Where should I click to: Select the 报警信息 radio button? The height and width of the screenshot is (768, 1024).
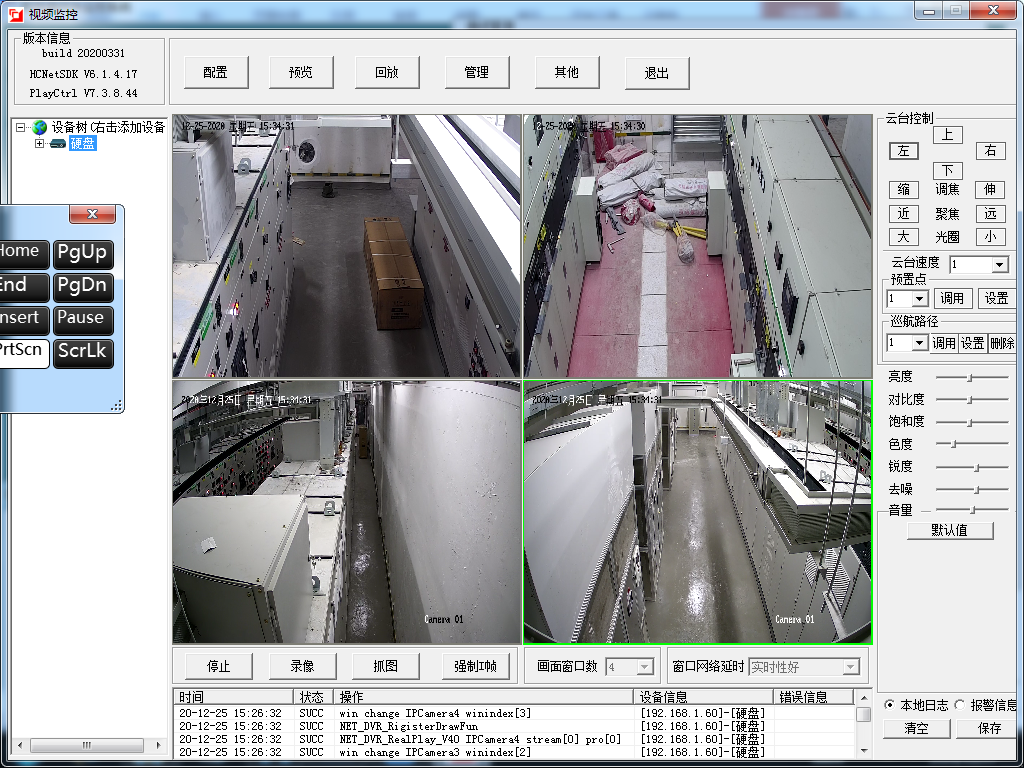tap(960, 705)
